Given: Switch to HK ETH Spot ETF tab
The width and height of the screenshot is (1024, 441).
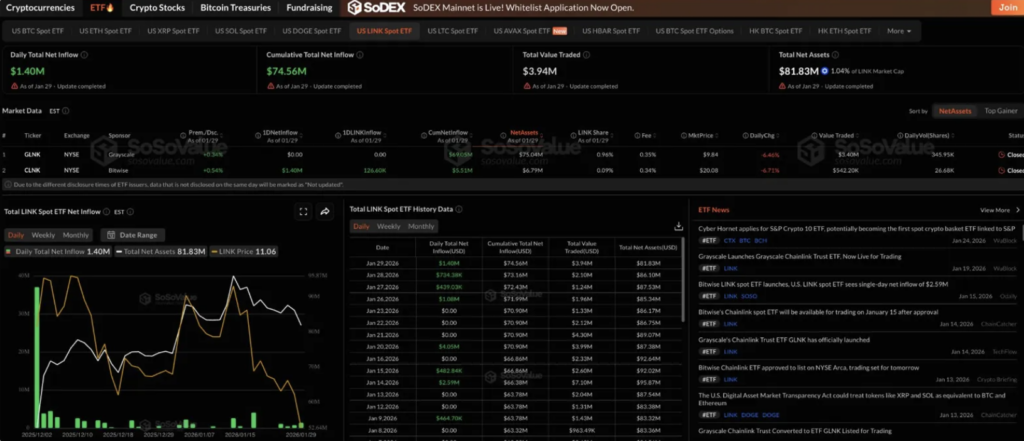Looking at the screenshot, I should tap(844, 31).
